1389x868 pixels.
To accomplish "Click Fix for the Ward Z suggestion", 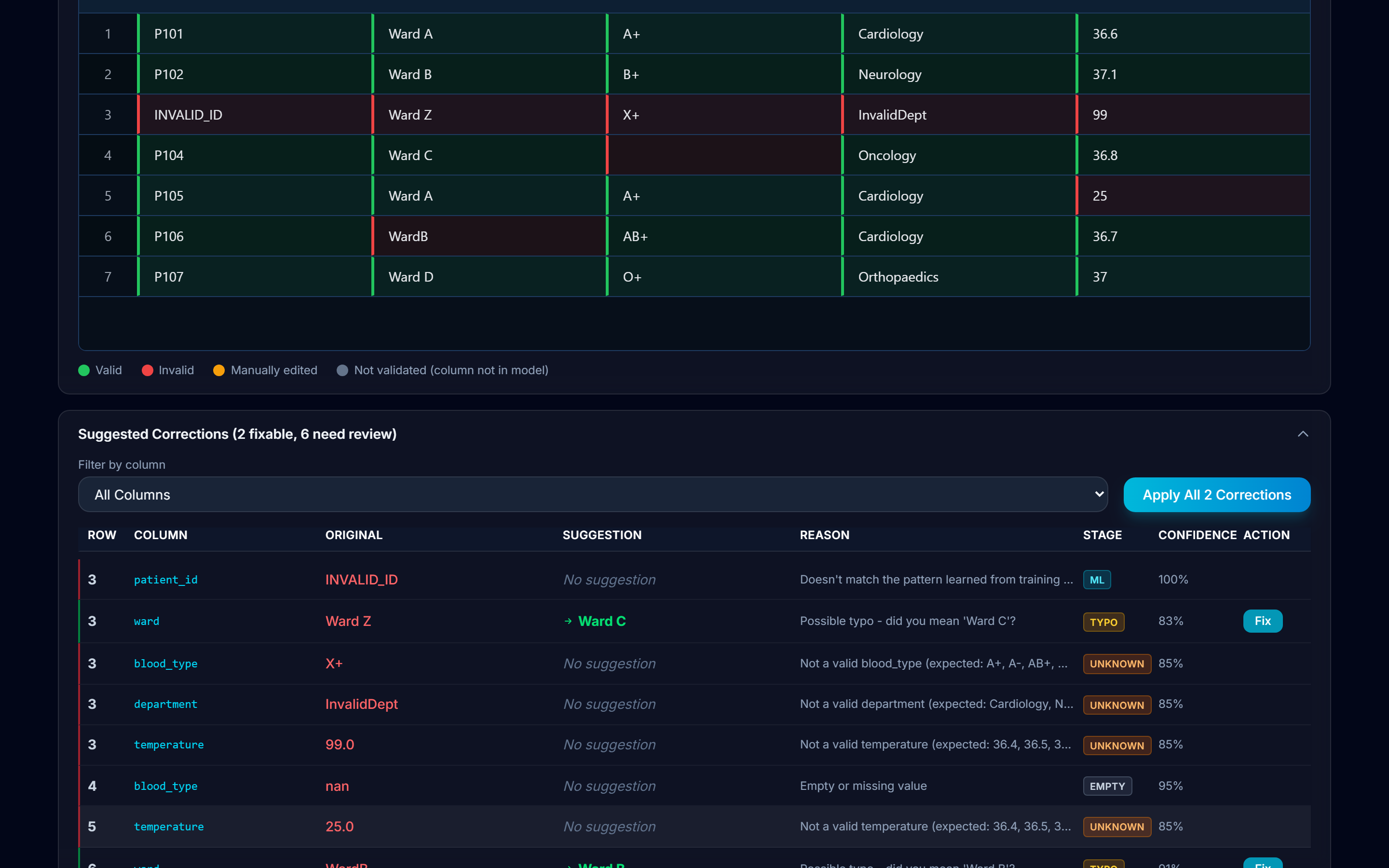I will click(1262, 621).
